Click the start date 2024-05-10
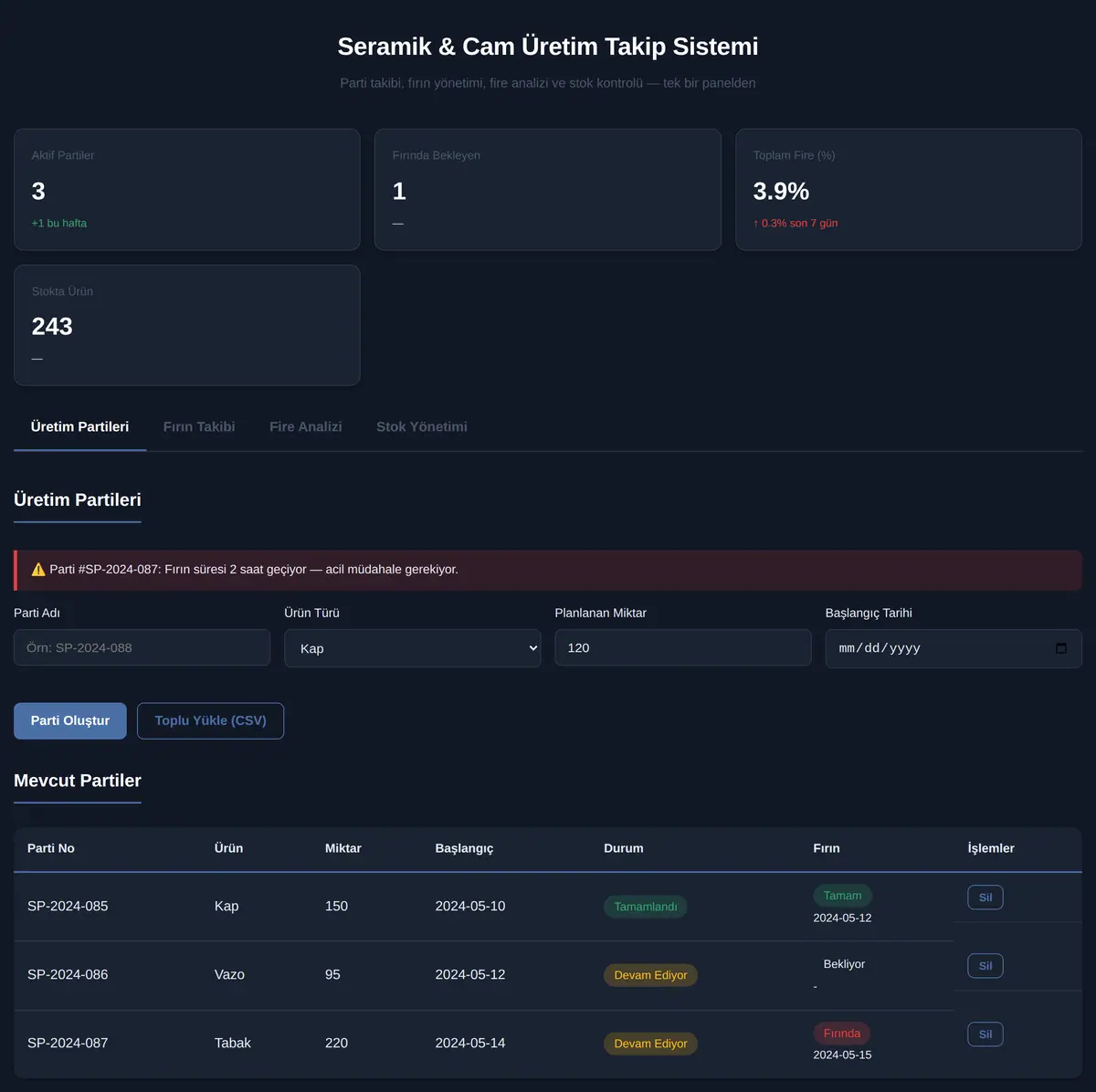 (470, 907)
